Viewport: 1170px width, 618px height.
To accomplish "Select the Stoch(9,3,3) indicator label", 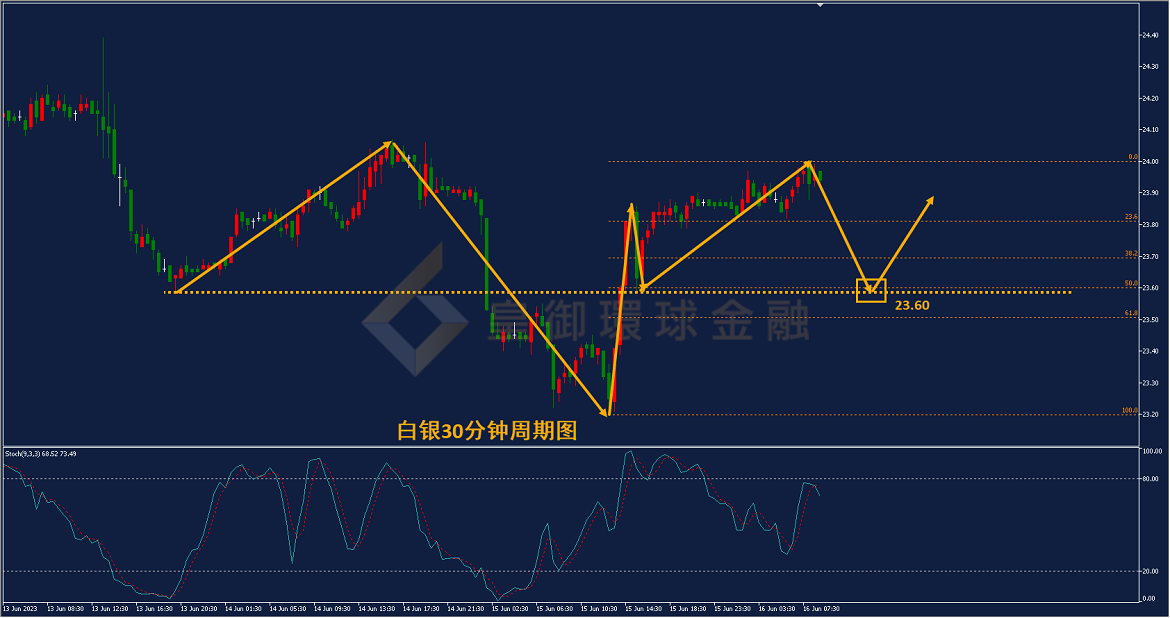I will [x=40, y=454].
